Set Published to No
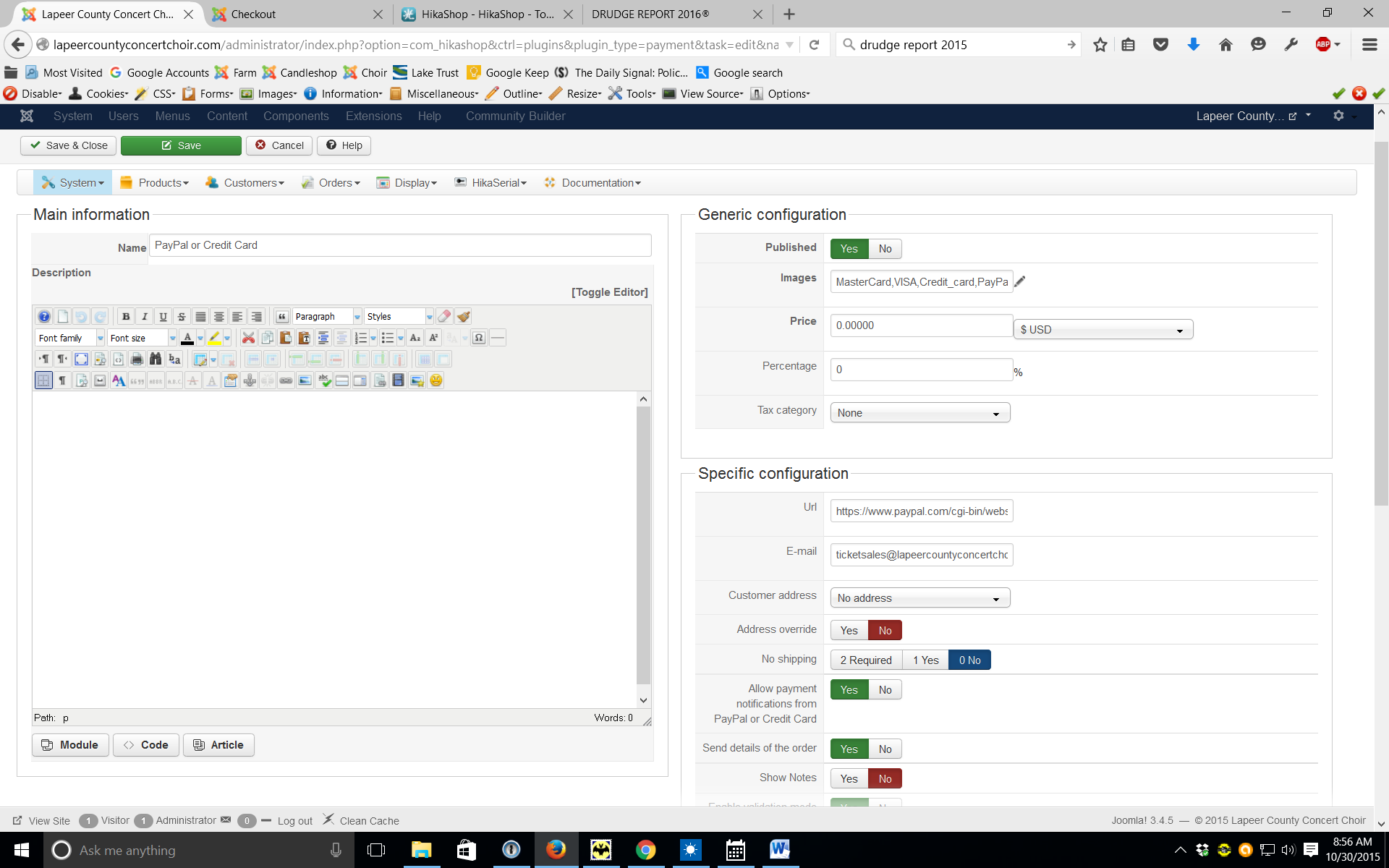Image resolution: width=1389 pixels, height=868 pixels. [885, 249]
